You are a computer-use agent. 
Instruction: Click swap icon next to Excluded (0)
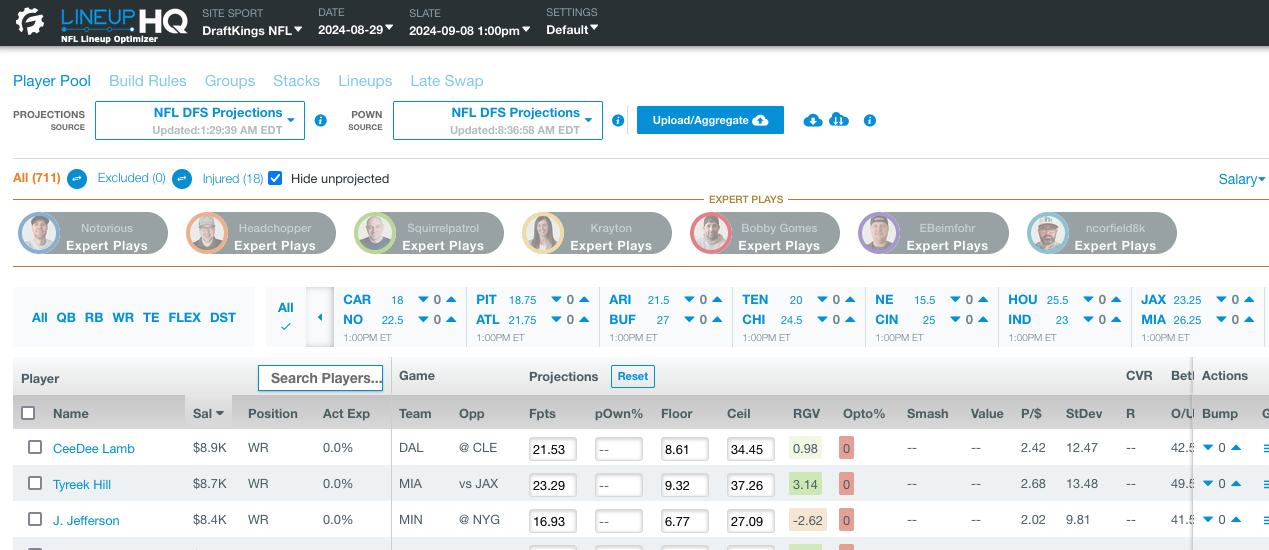click(x=182, y=179)
